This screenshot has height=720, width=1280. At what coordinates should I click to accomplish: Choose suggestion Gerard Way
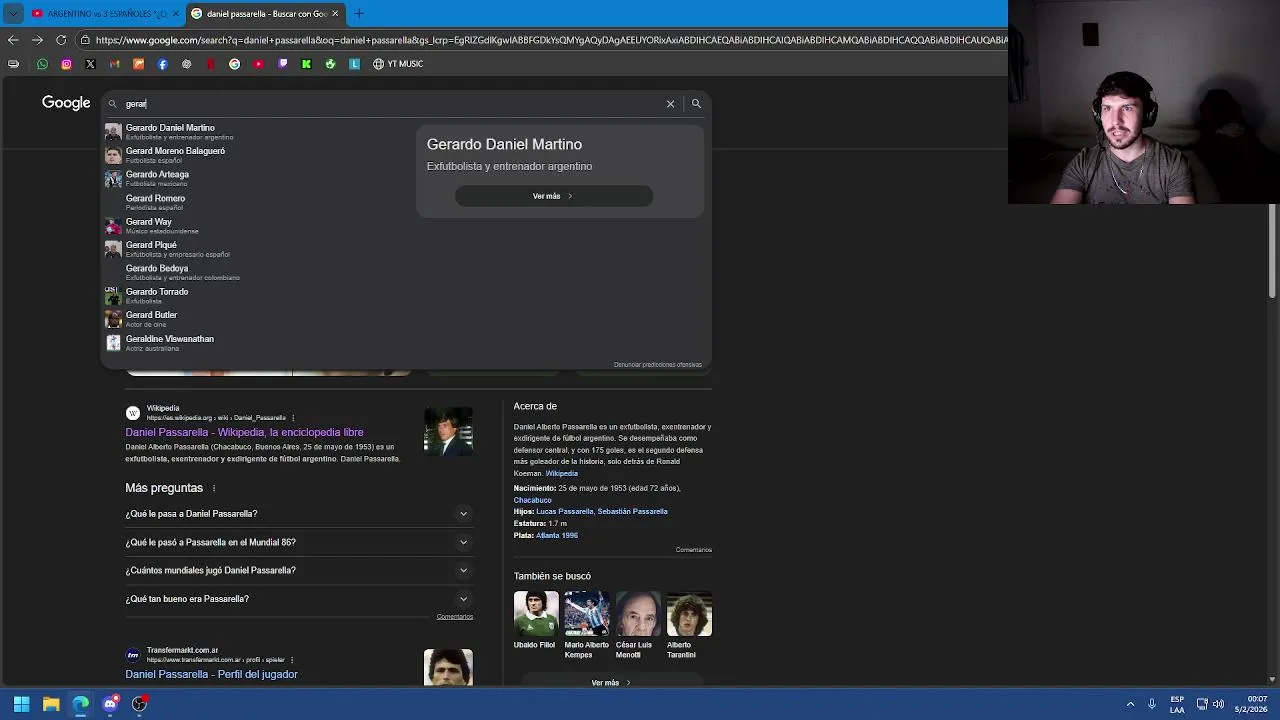[257, 226]
